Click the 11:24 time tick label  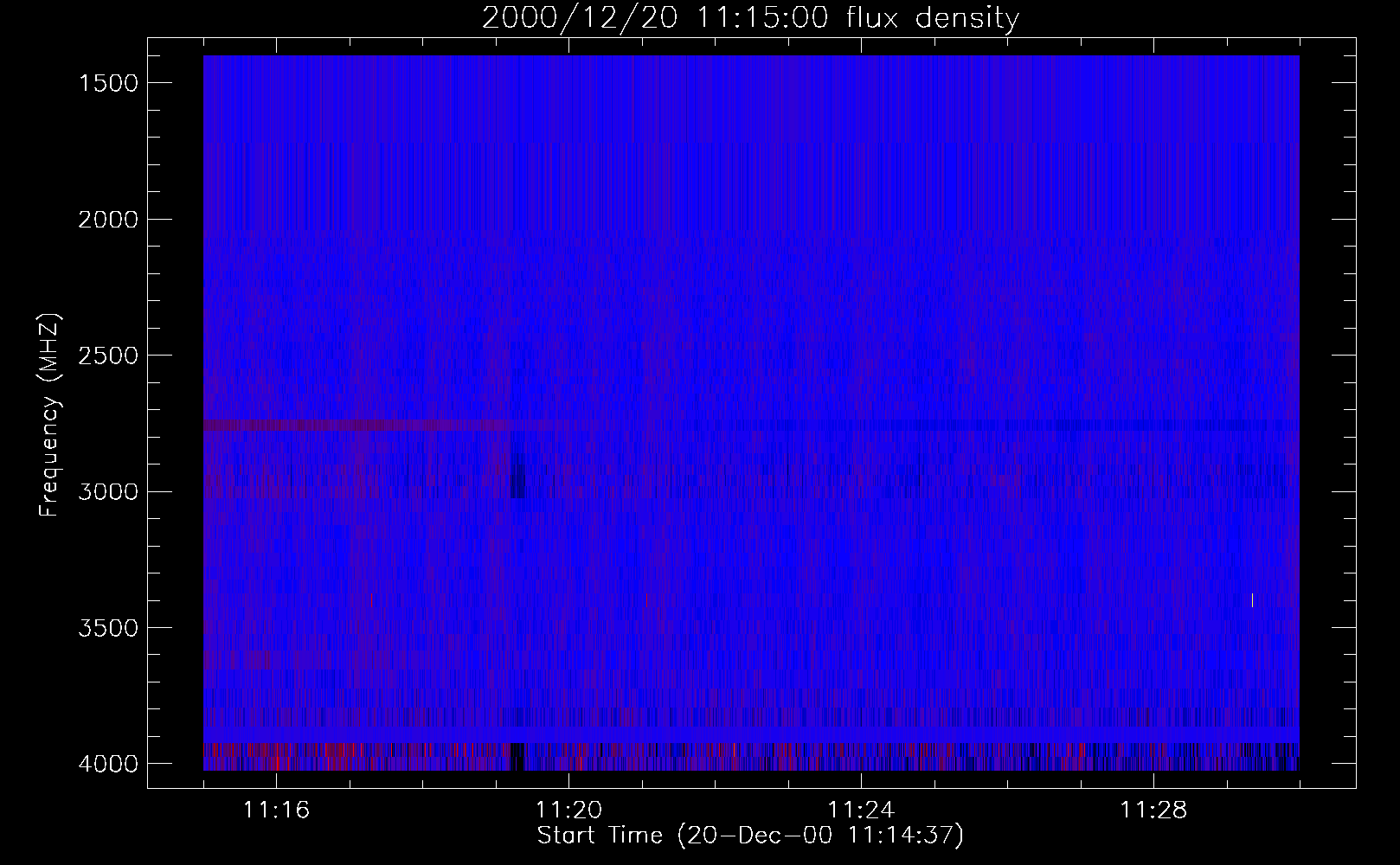[861, 811]
